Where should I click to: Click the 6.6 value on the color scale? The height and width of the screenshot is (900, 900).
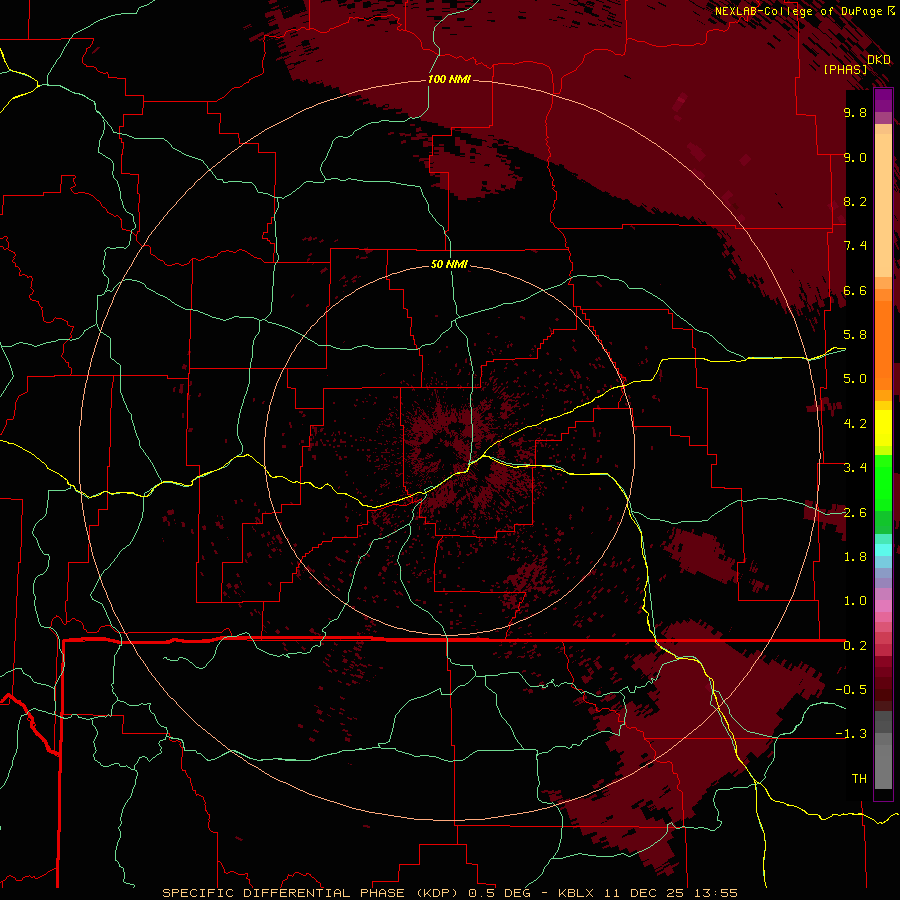[x=855, y=290]
